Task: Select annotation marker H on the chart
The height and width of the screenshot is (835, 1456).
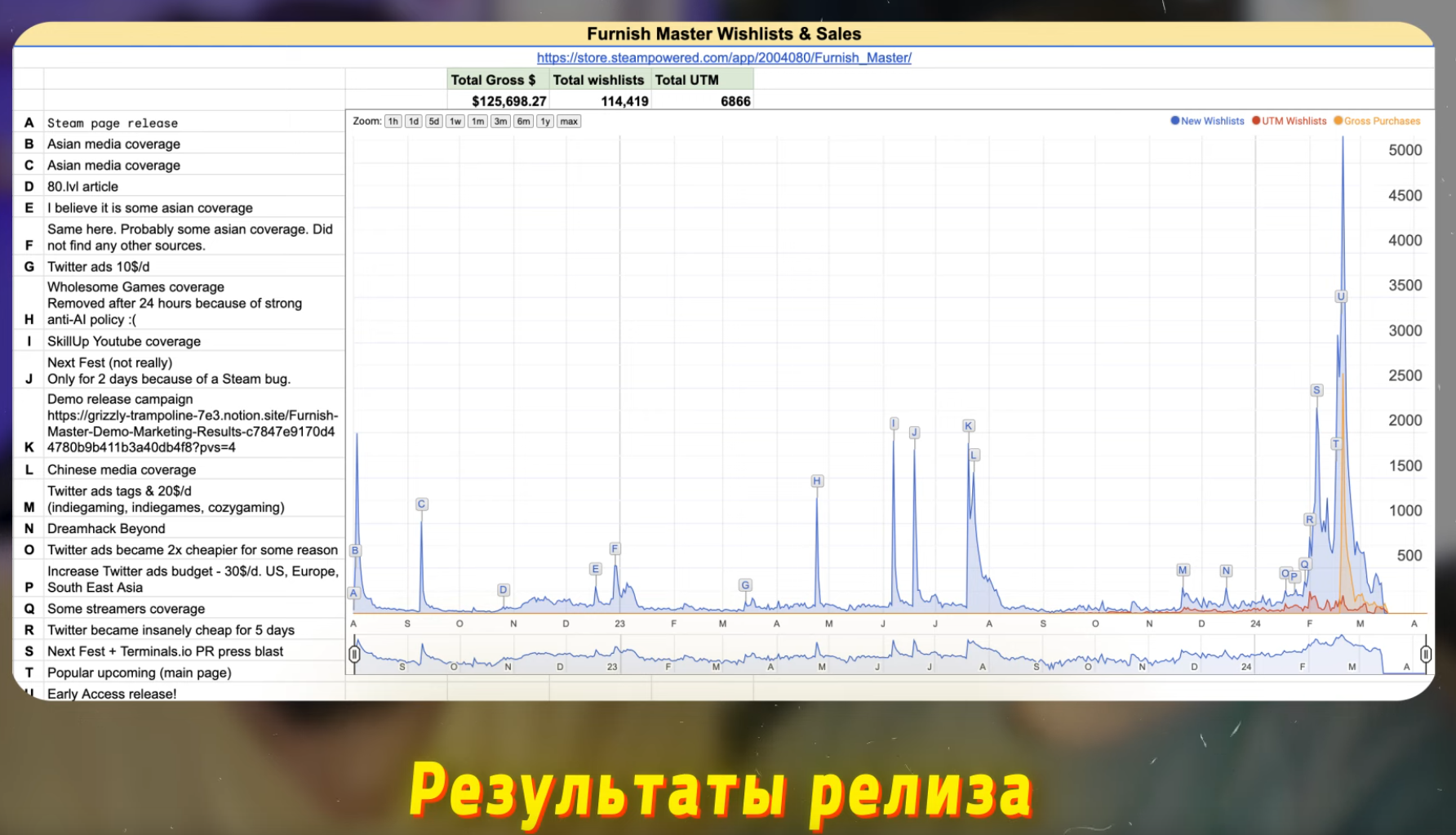Action: click(x=817, y=482)
